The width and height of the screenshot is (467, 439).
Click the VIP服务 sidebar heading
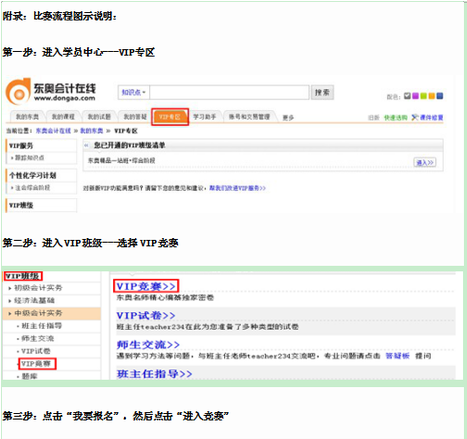[x=21, y=146]
